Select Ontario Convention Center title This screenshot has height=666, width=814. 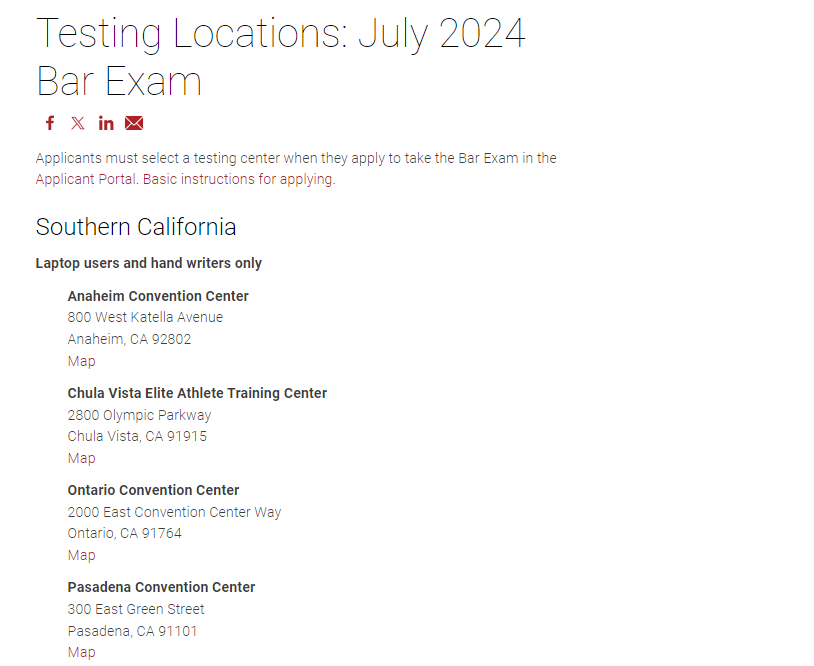point(153,490)
